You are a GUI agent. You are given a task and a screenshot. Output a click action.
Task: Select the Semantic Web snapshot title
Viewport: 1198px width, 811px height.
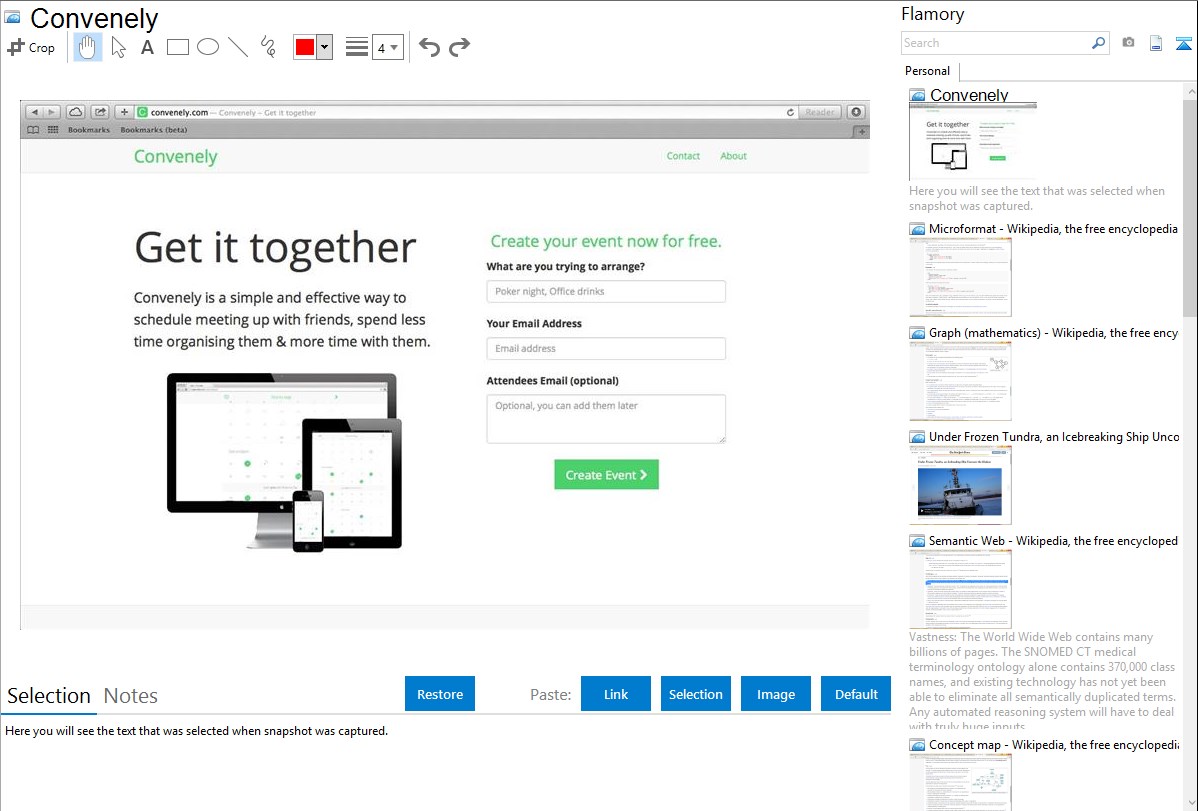(1053, 540)
